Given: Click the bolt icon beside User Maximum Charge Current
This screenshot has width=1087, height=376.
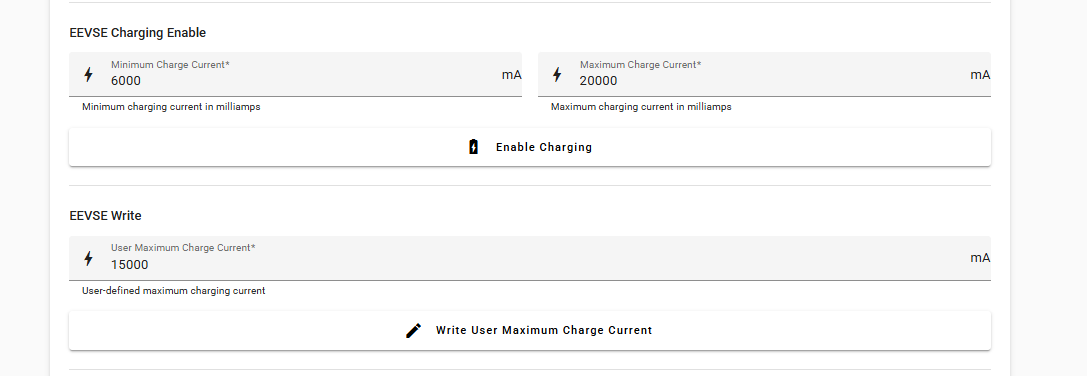Looking at the screenshot, I should tap(88, 258).
